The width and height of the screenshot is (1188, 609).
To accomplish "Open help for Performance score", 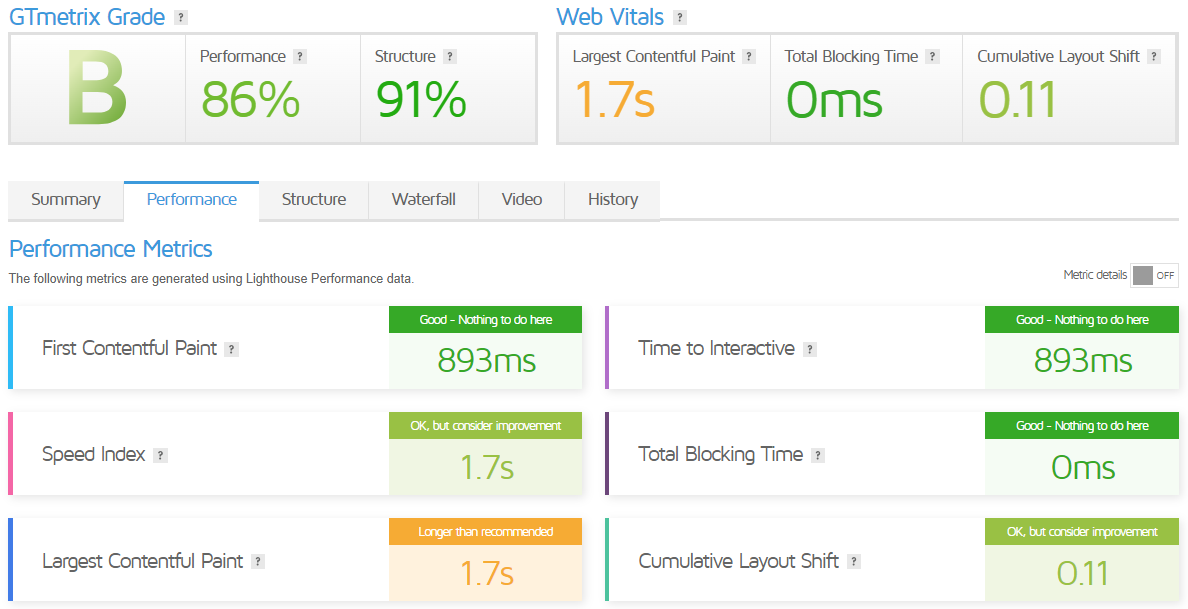I will 300,57.
